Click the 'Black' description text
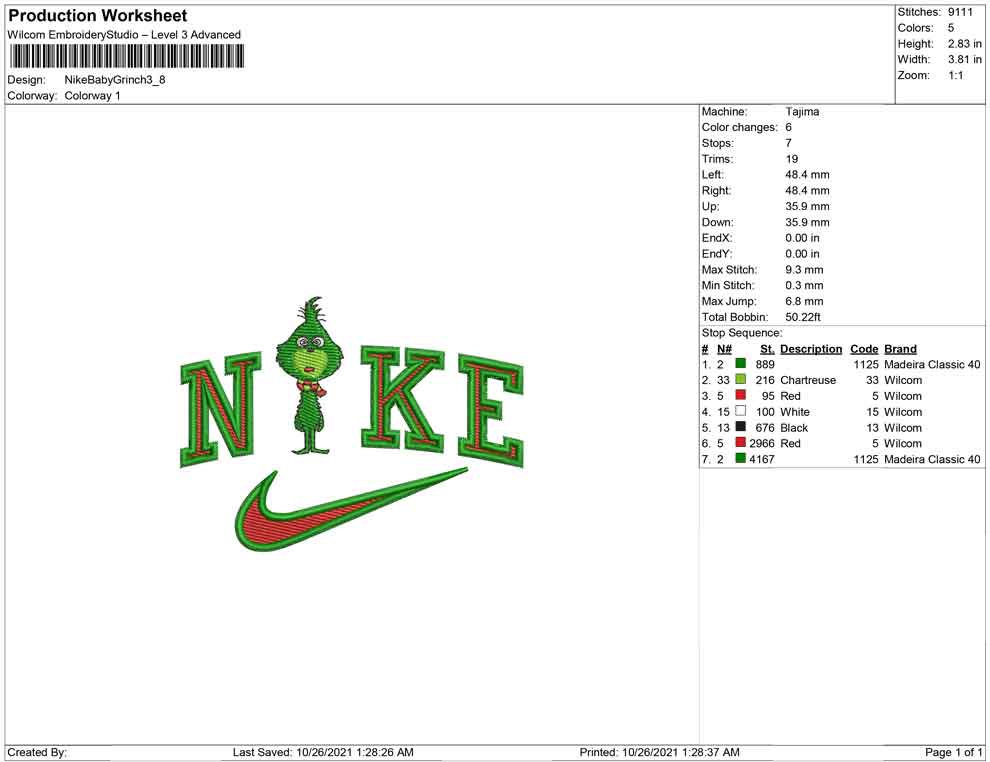The width and height of the screenshot is (990, 762). tap(794, 427)
